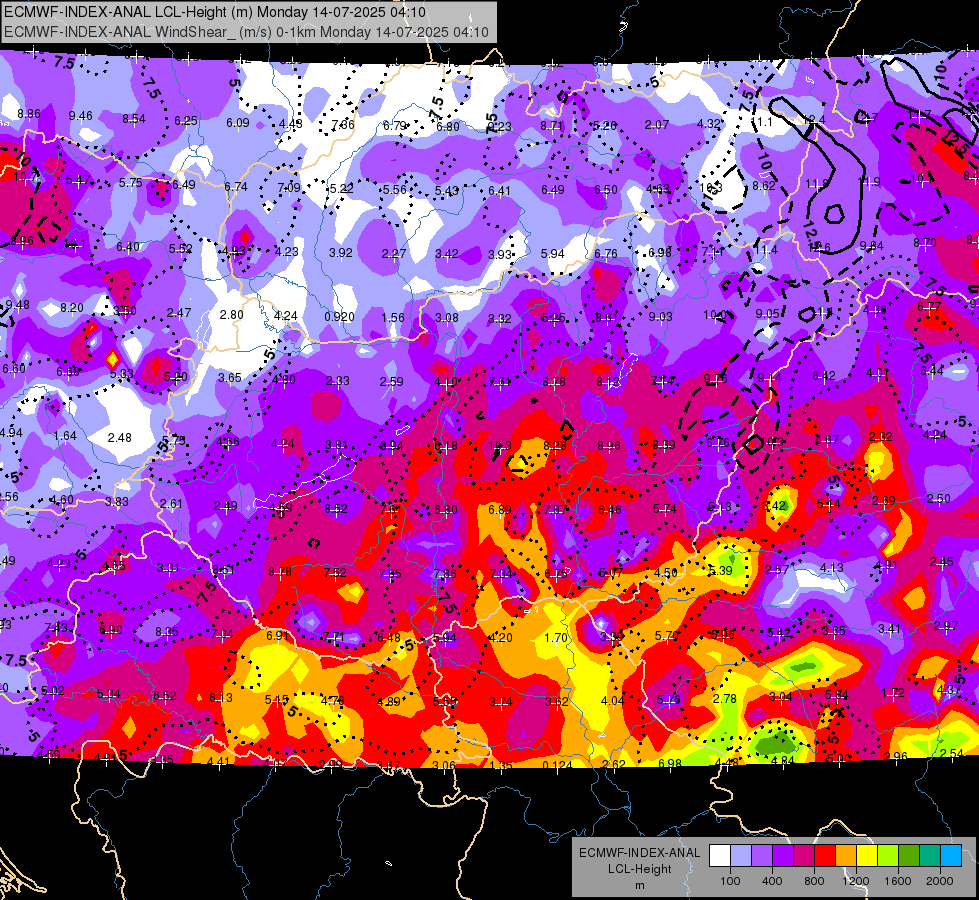Click the grid value 6.13
This screenshot has height=900, width=979.
[221, 698]
